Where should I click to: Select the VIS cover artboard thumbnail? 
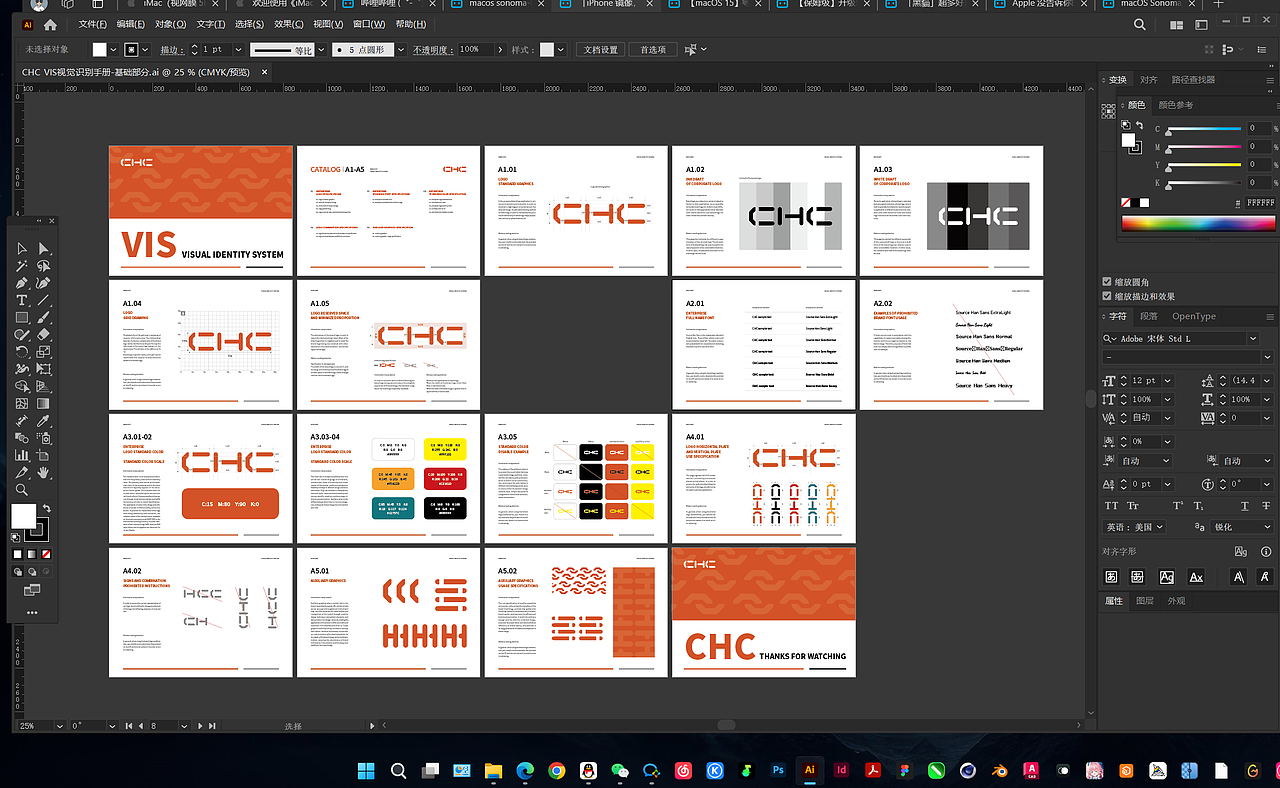(x=201, y=211)
